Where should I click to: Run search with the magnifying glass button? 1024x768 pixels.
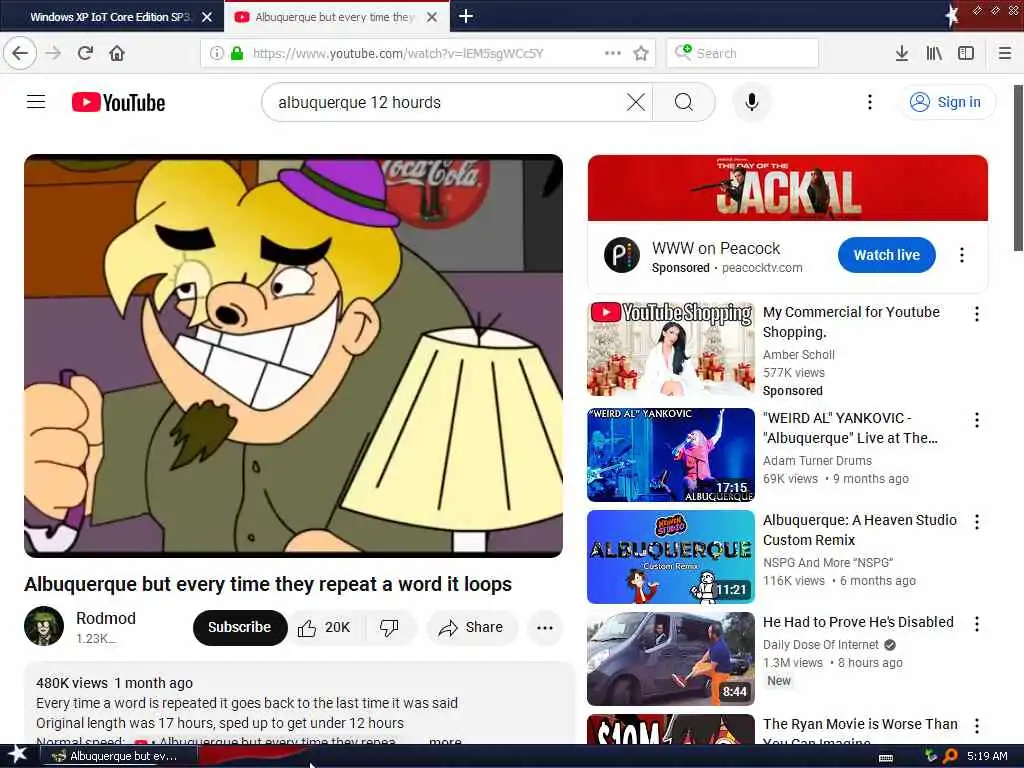[684, 102]
